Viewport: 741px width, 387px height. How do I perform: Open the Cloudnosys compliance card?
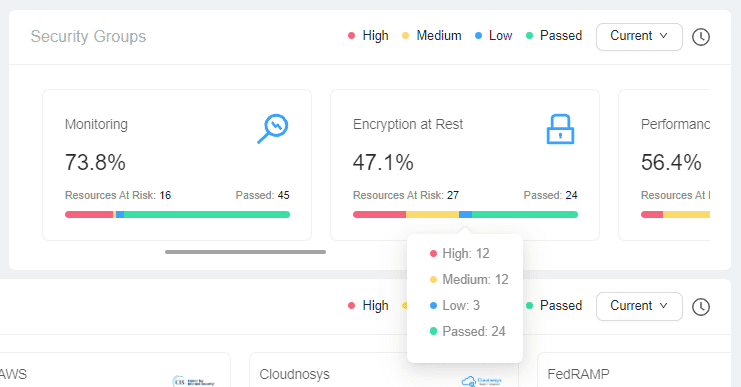coord(384,370)
